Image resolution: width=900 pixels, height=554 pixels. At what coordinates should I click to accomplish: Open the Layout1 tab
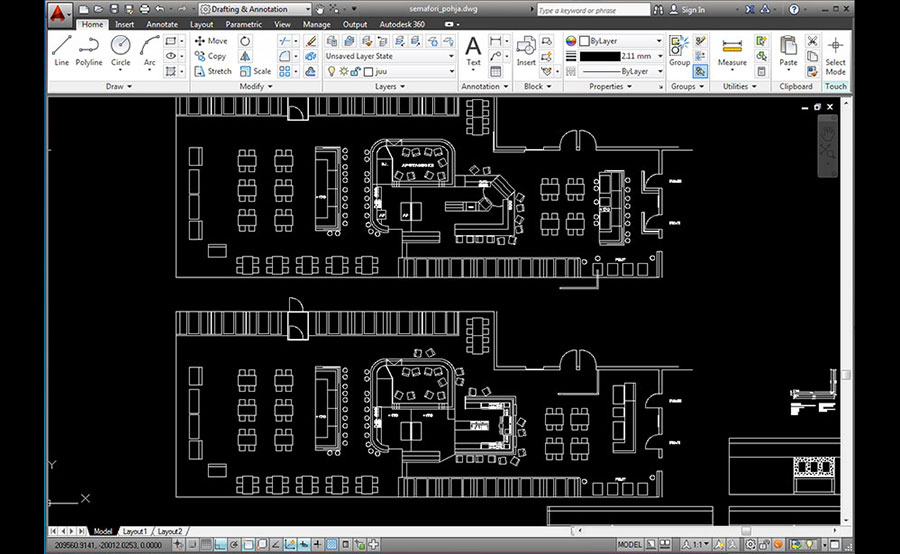pyautogui.click(x=136, y=531)
